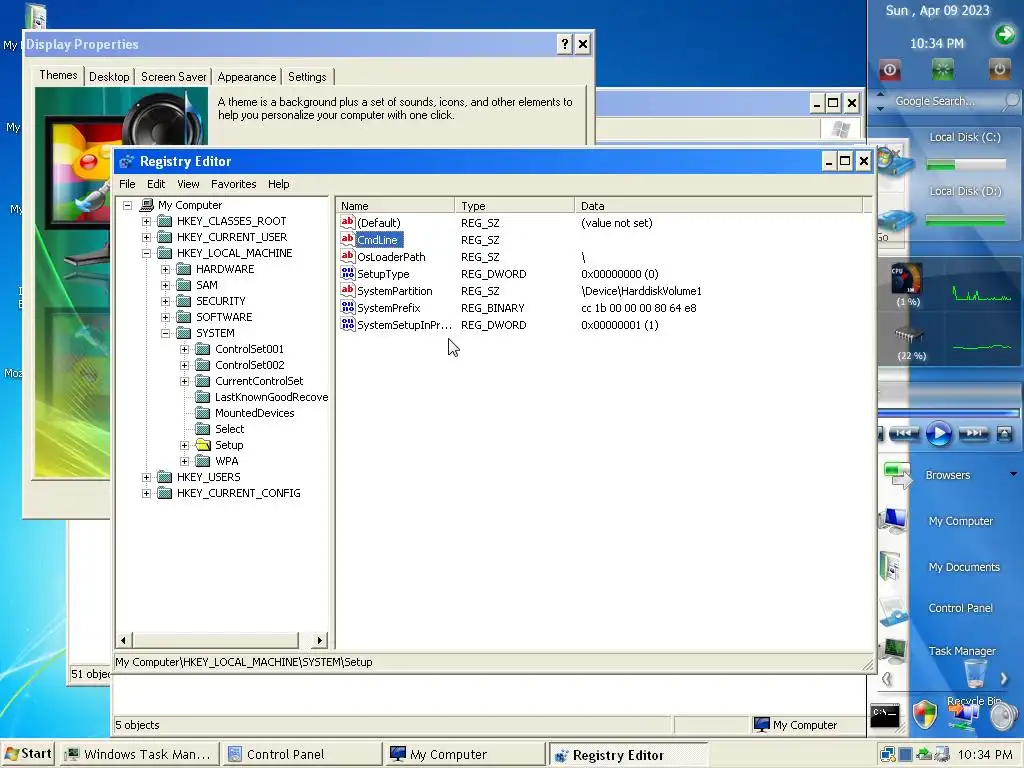
Task: Open the Browsers dropdown in sidebar
Action: coord(1013,474)
